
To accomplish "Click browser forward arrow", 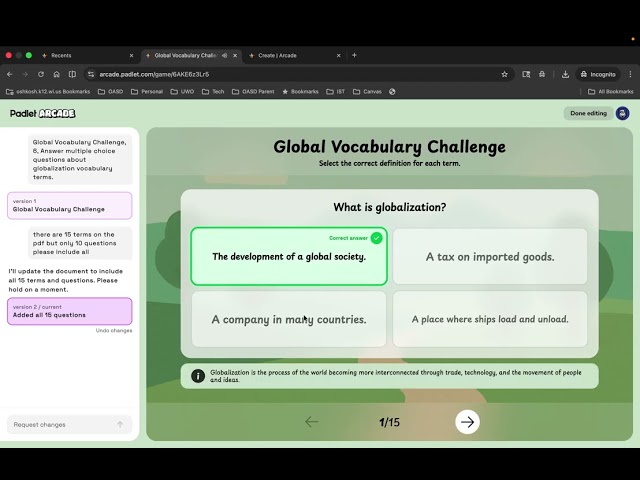I will click(x=25, y=74).
